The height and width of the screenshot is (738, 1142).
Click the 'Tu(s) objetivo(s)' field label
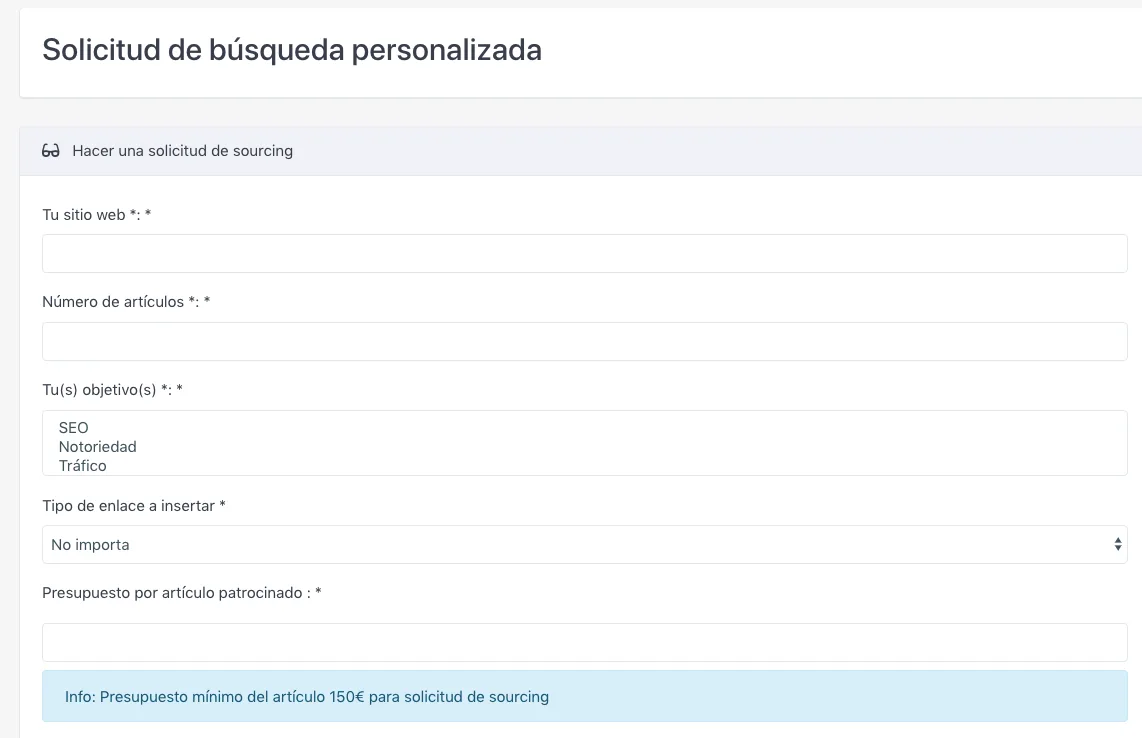[x=100, y=390]
